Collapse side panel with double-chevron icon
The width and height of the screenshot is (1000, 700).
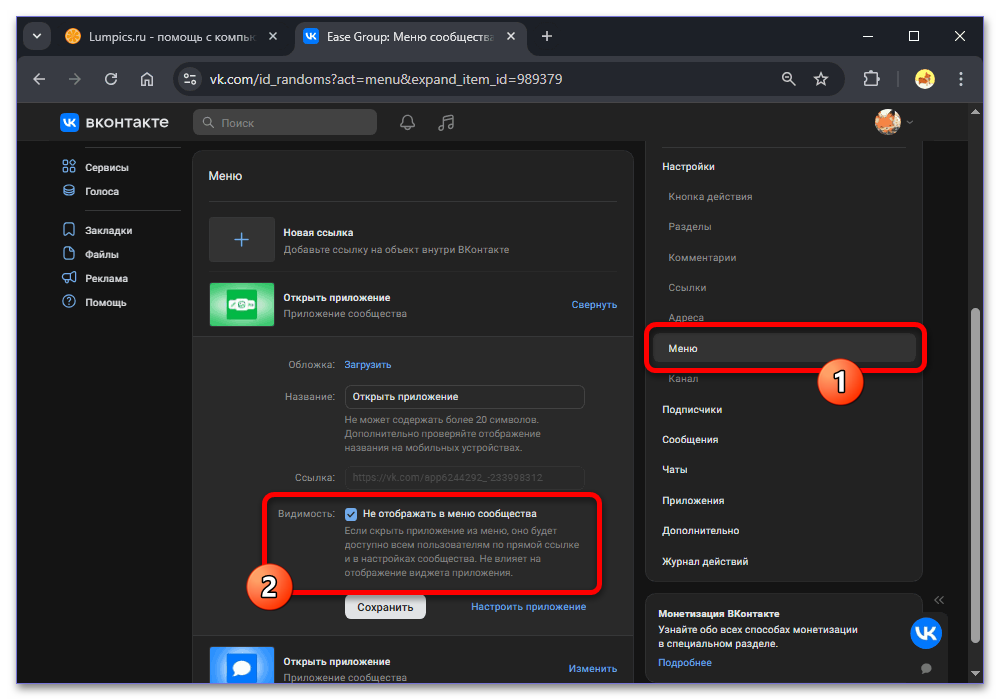[939, 600]
